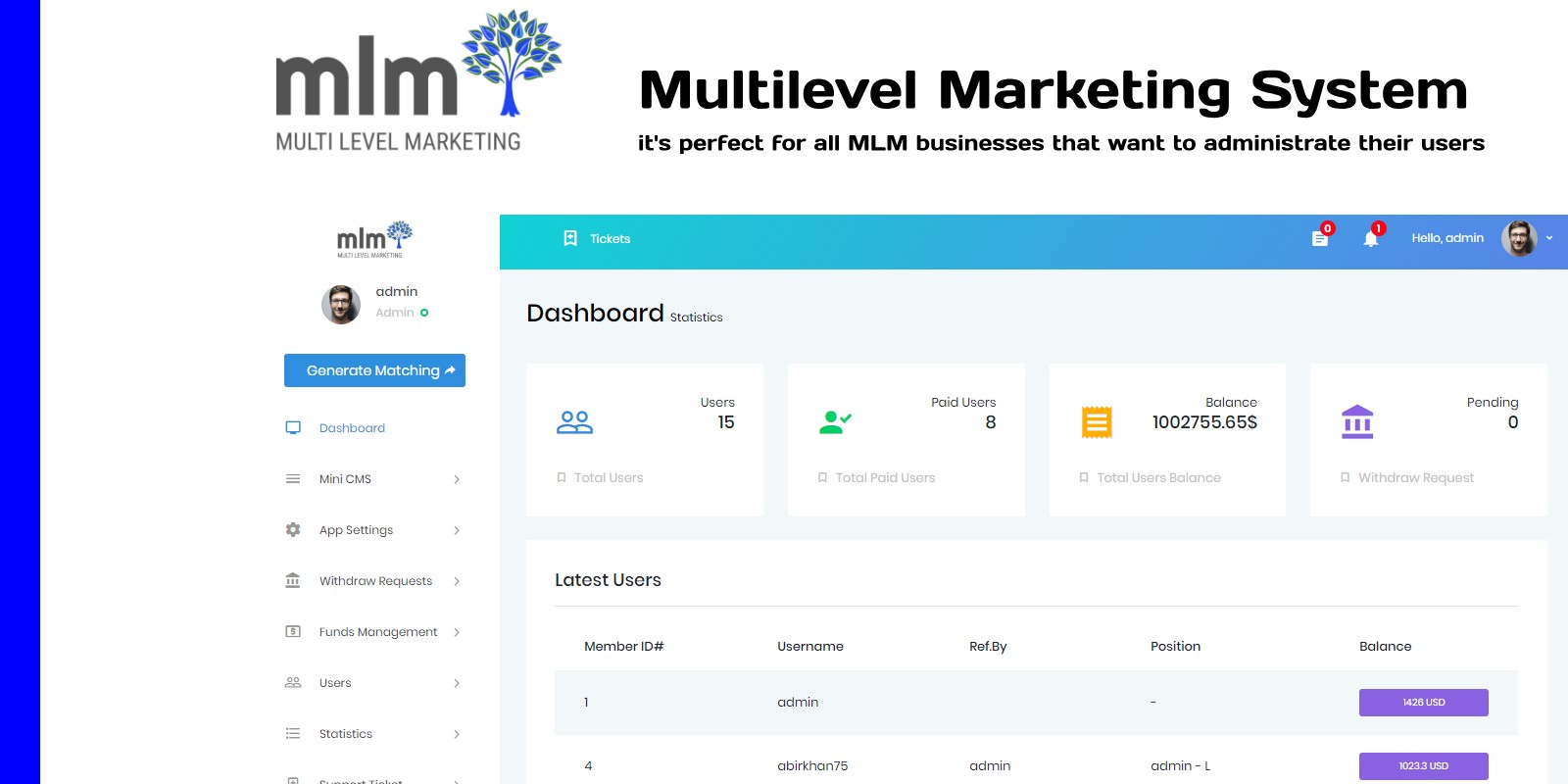
Task: Open Withdraw Requests menu item
Action: (374, 581)
